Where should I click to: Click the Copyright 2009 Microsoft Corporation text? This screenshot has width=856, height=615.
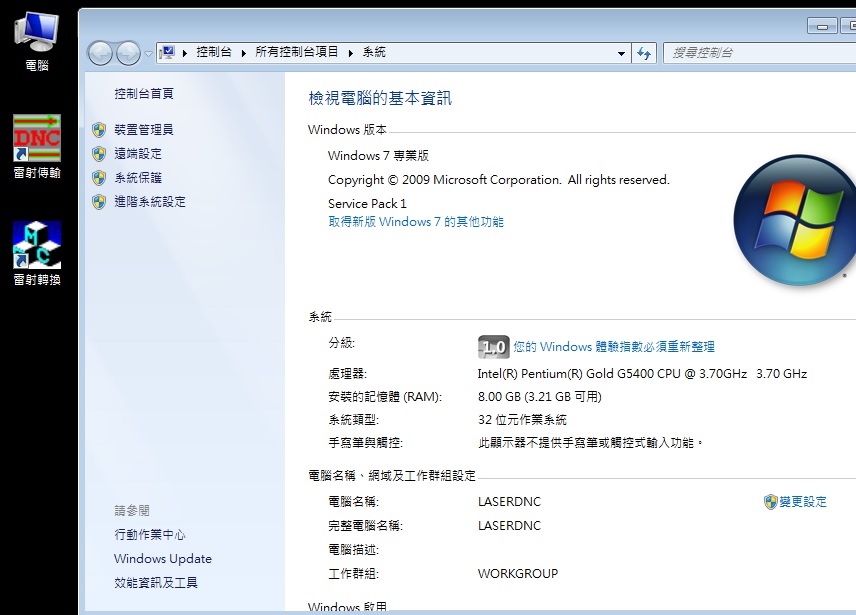499,180
